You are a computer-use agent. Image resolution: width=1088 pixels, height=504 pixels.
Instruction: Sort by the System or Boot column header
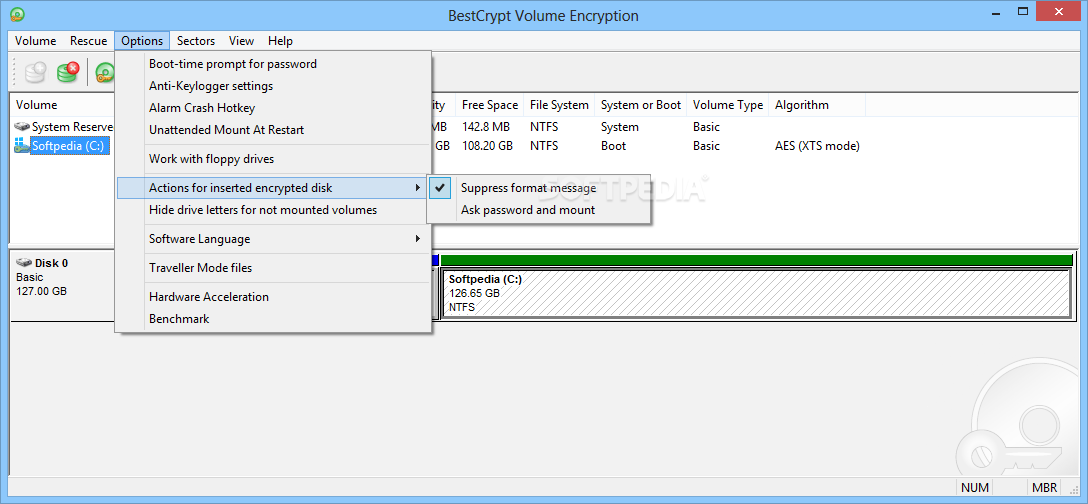pyautogui.click(x=641, y=105)
